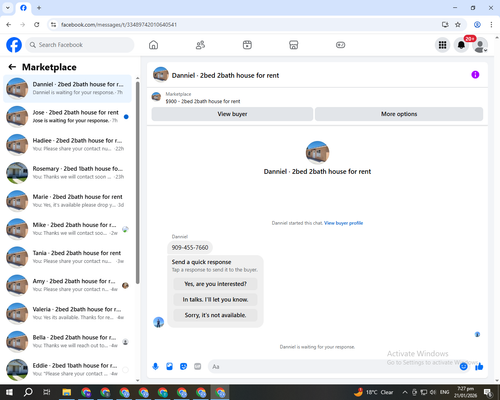Open Bella conversation in chat list
The width and height of the screenshot is (500, 400).
coord(67,341)
